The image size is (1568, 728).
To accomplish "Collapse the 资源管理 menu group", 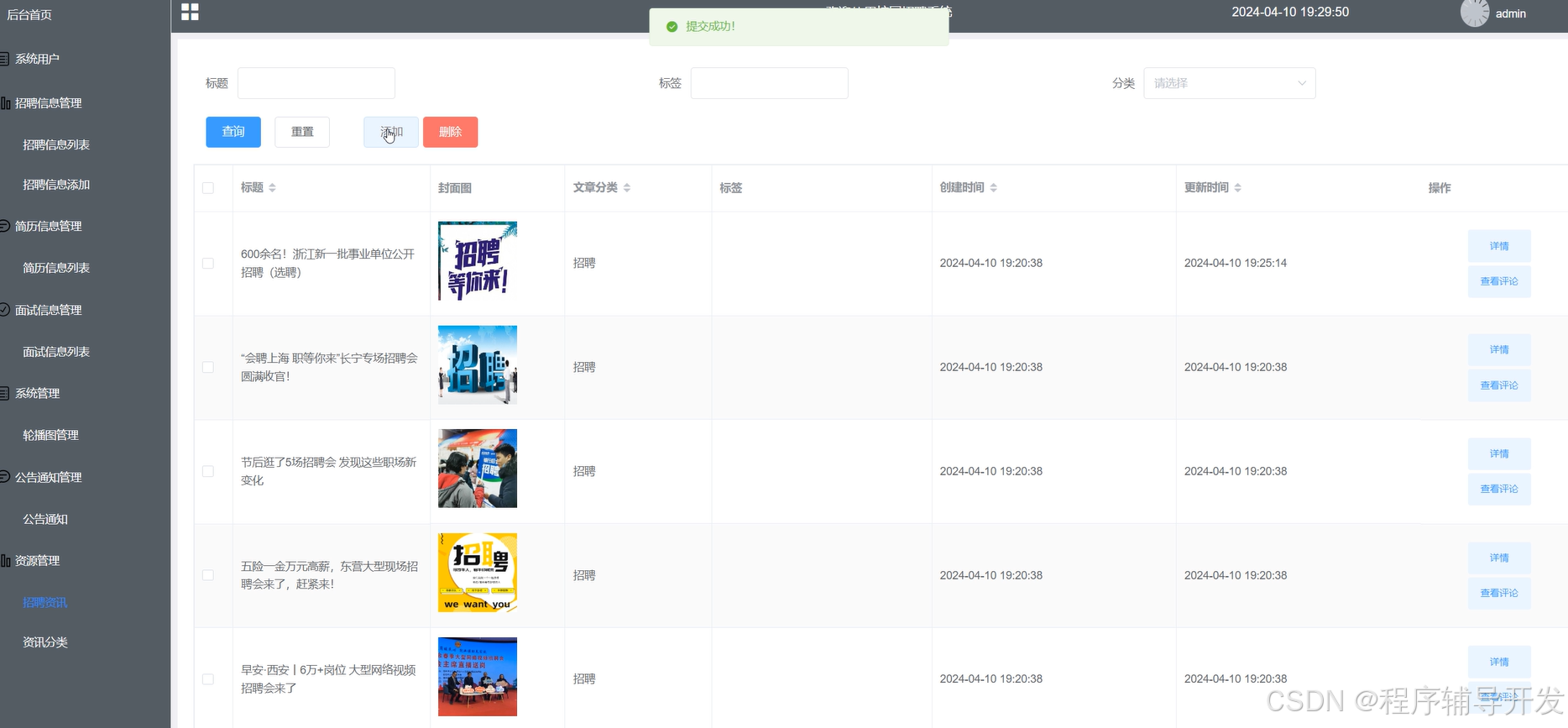I will tap(38, 560).
